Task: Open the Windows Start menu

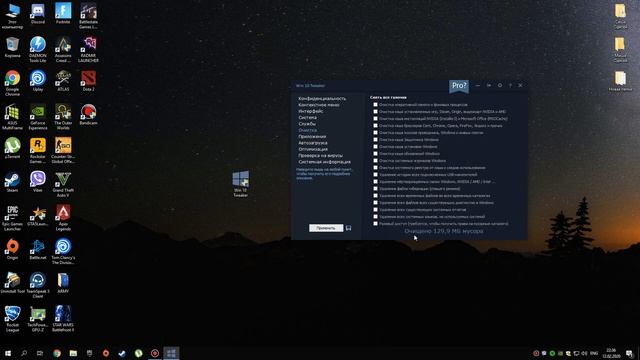Action: click(8, 353)
